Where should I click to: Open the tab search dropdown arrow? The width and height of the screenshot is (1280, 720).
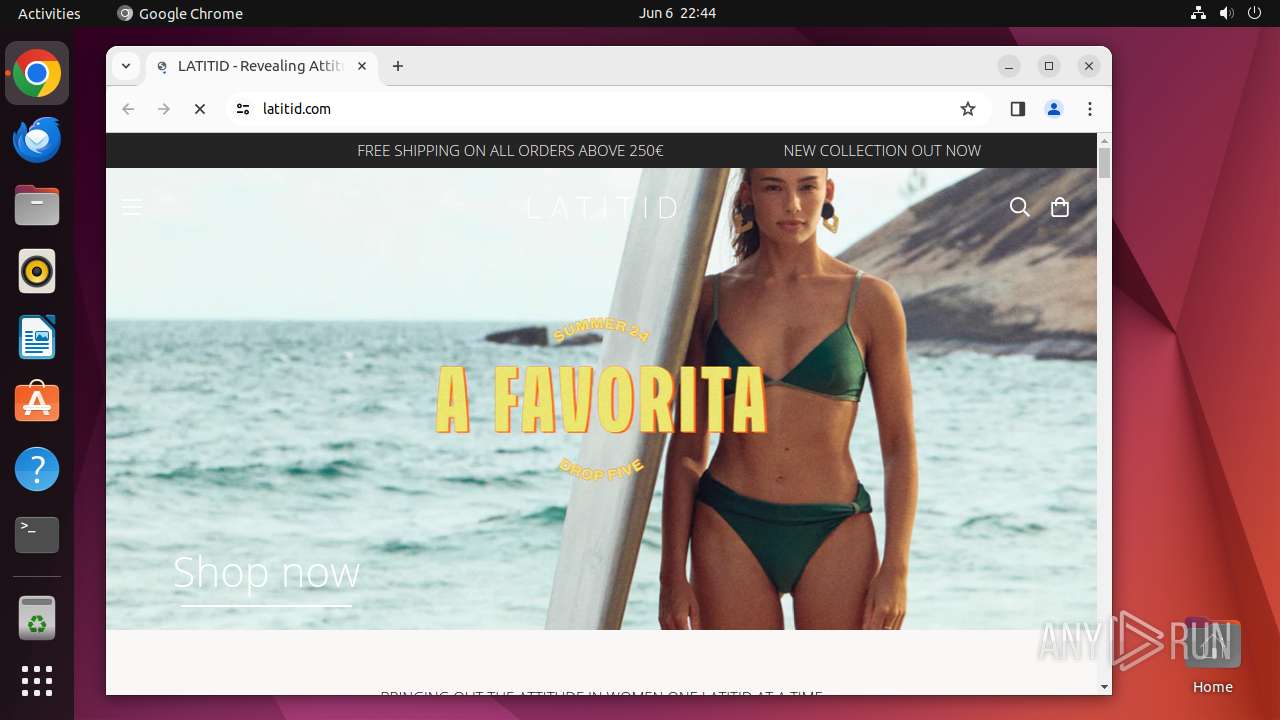coord(126,66)
